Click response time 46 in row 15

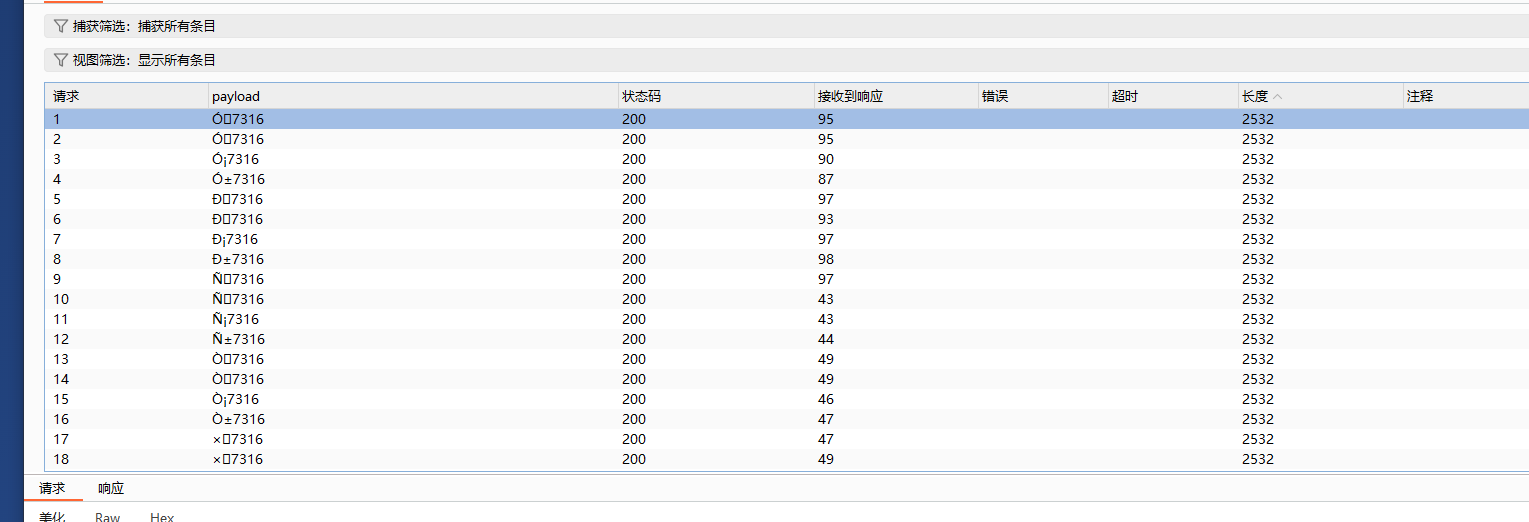[826, 399]
